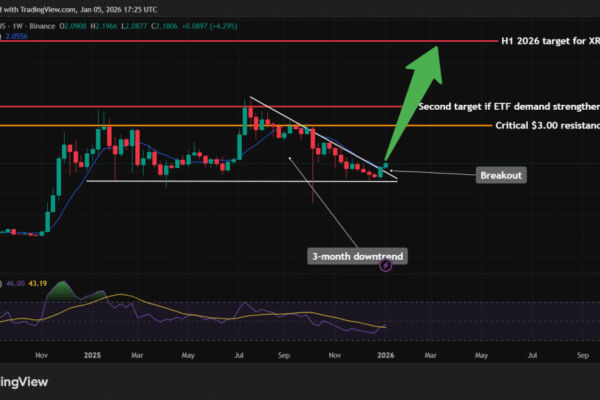This screenshot has height=400, width=600.
Task: Click the H1 2026 target text label
Action: click(548, 42)
